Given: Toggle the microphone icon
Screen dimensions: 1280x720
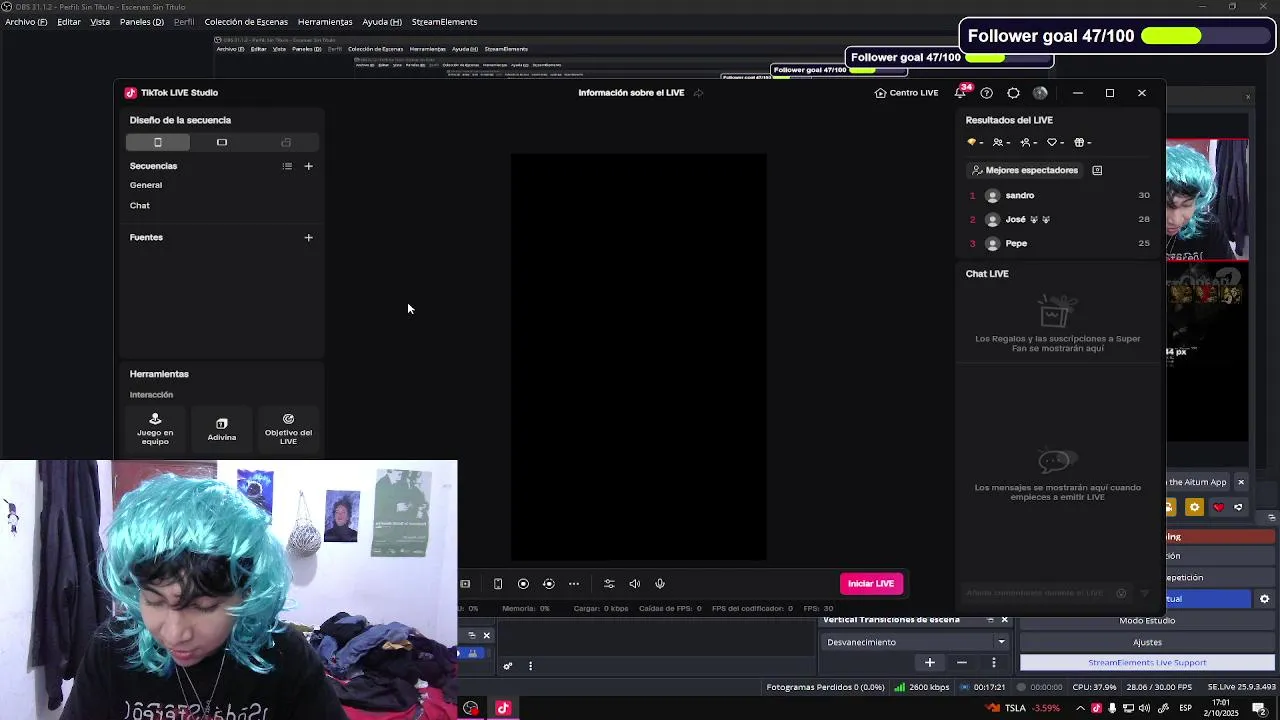Looking at the screenshot, I should pyautogui.click(x=660, y=584).
